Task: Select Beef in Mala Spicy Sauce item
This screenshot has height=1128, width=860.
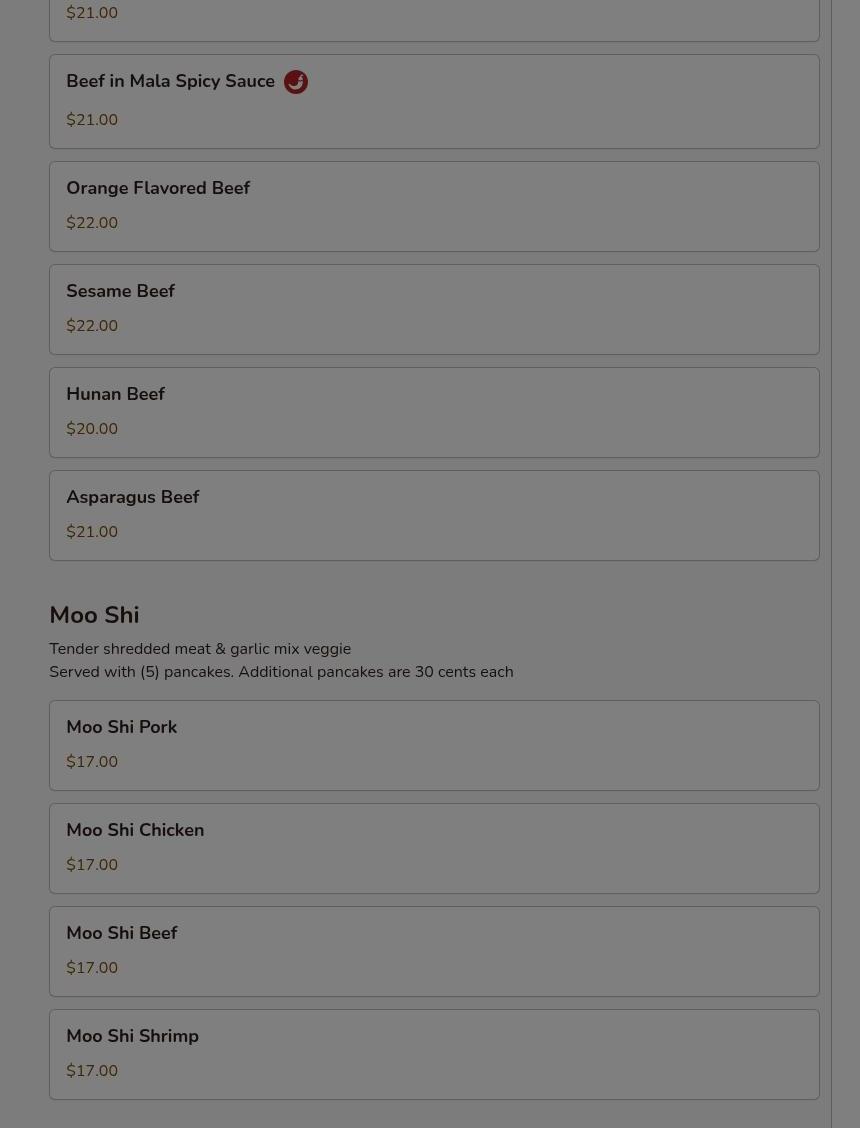Action: tap(434, 101)
